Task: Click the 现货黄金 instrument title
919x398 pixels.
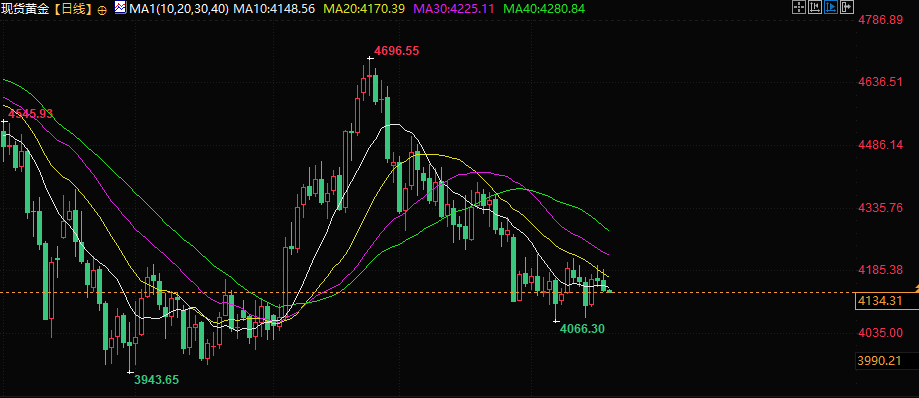Action: point(26,9)
